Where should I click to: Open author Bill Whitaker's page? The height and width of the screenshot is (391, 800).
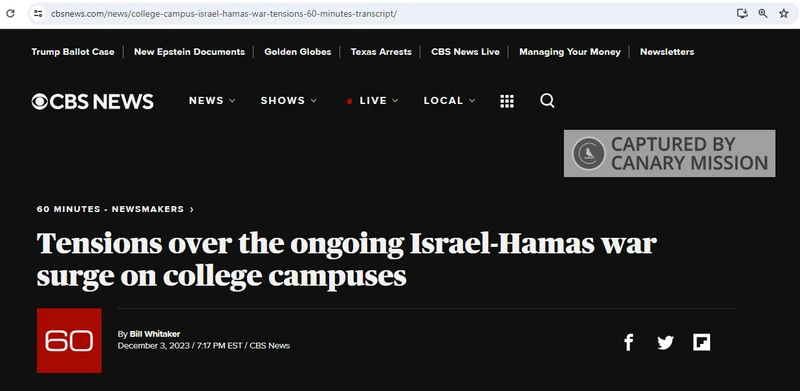click(x=155, y=334)
